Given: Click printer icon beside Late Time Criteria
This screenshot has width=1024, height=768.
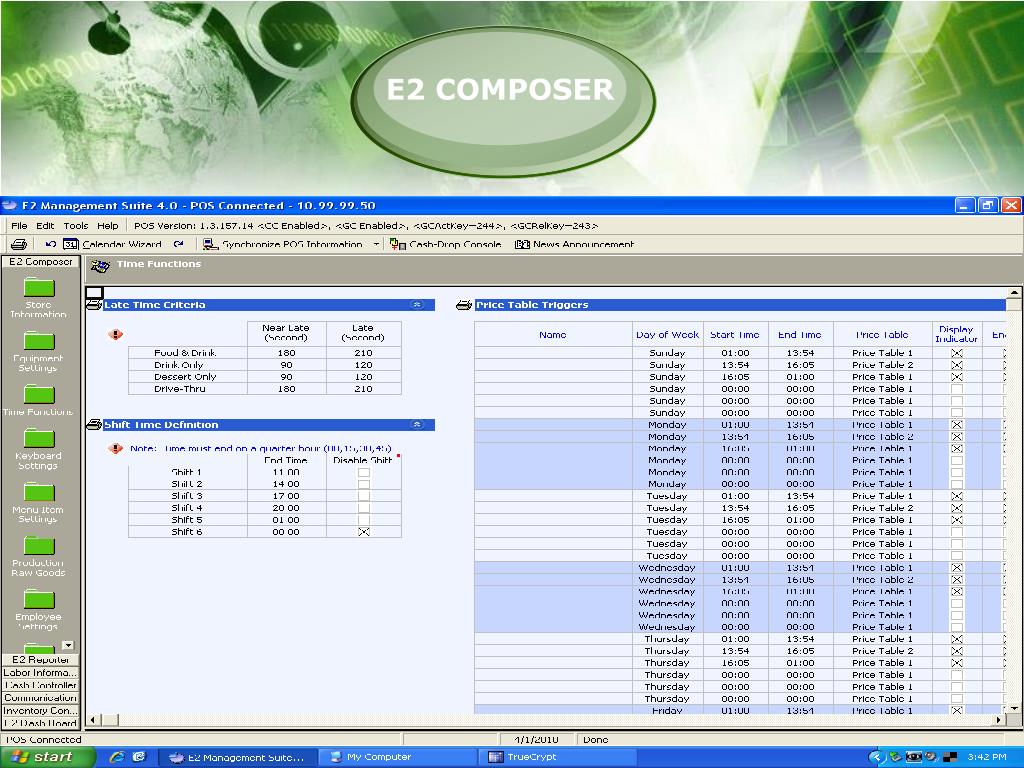Looking at the screenshot, I should click(x=94, y=305).
